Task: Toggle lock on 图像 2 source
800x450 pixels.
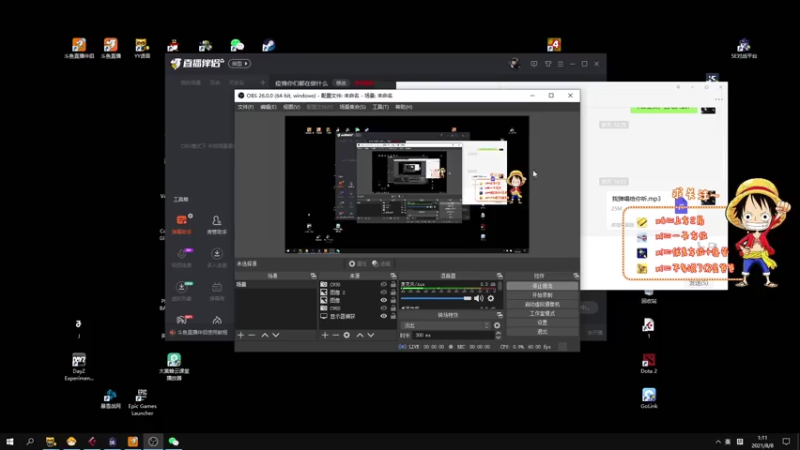Action: [393, 292]
